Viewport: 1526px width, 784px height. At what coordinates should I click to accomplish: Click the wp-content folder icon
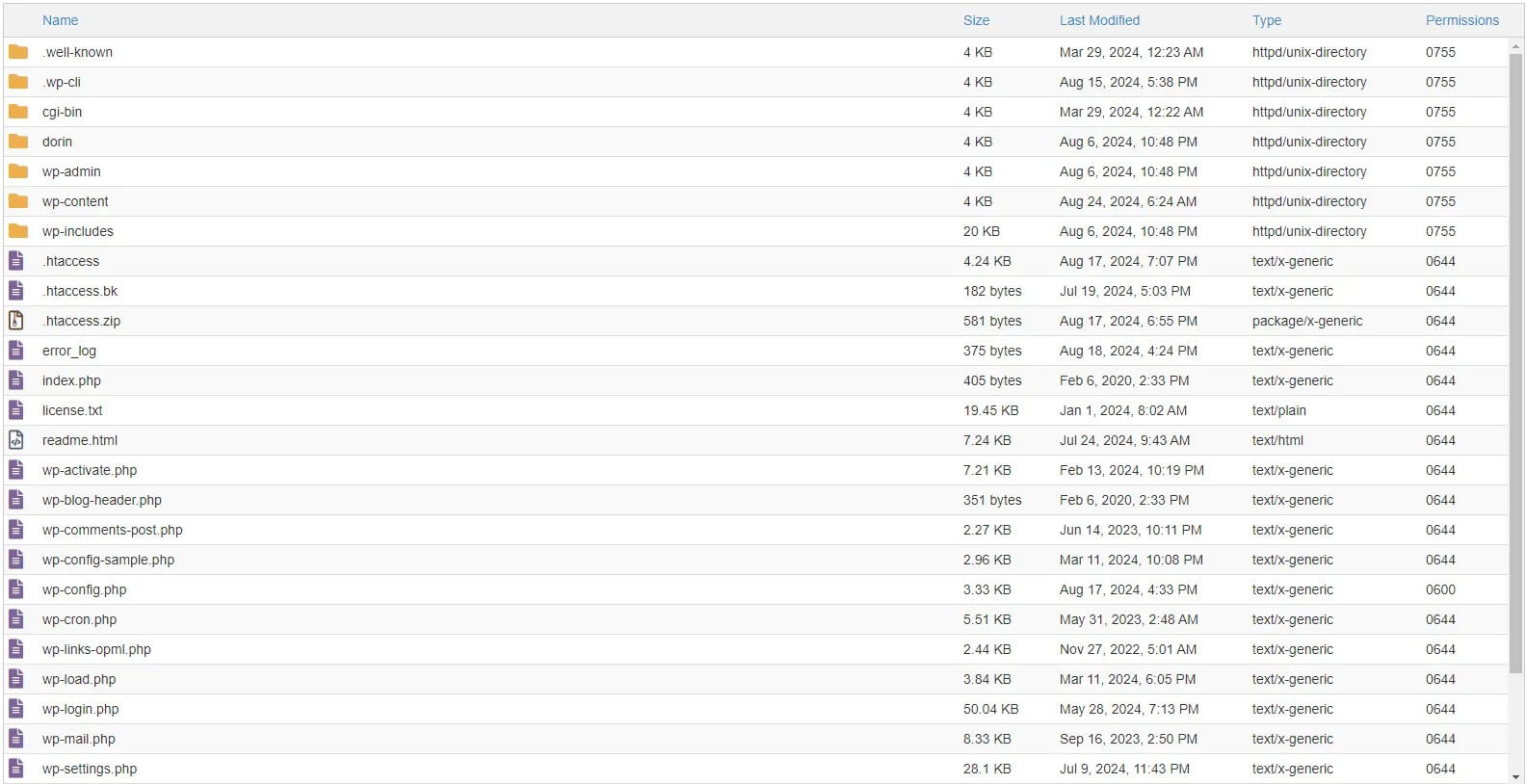(17, 201)
